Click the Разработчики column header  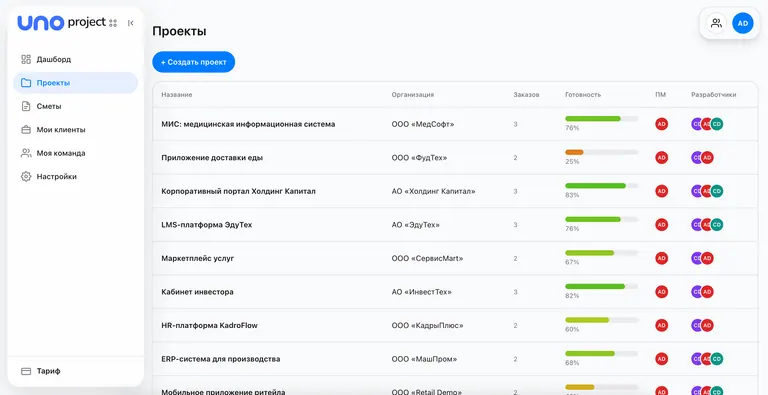[714, 95]
